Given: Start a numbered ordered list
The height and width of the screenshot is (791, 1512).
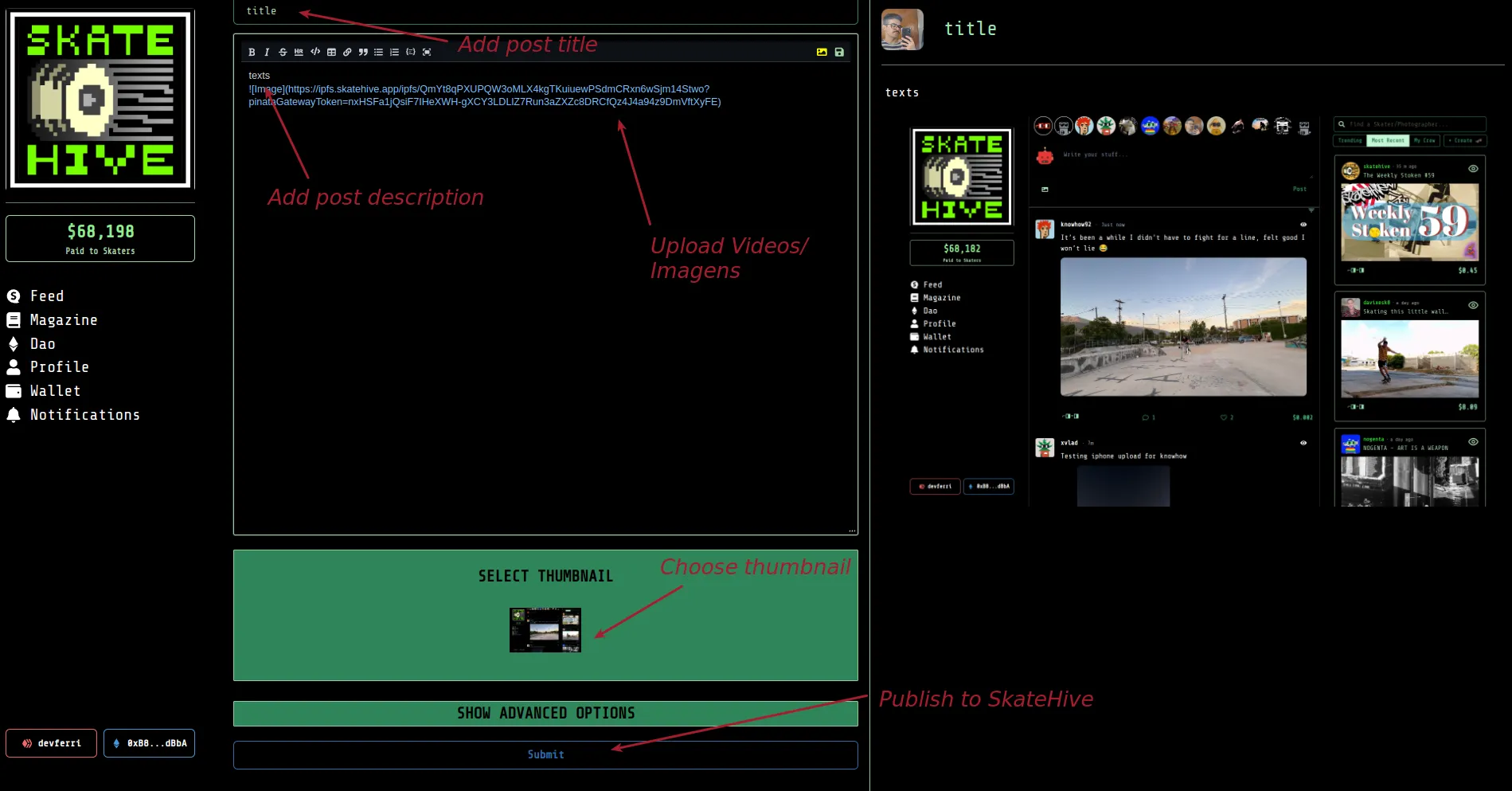Looking at the screenshot, I should (x=394, y=53).
